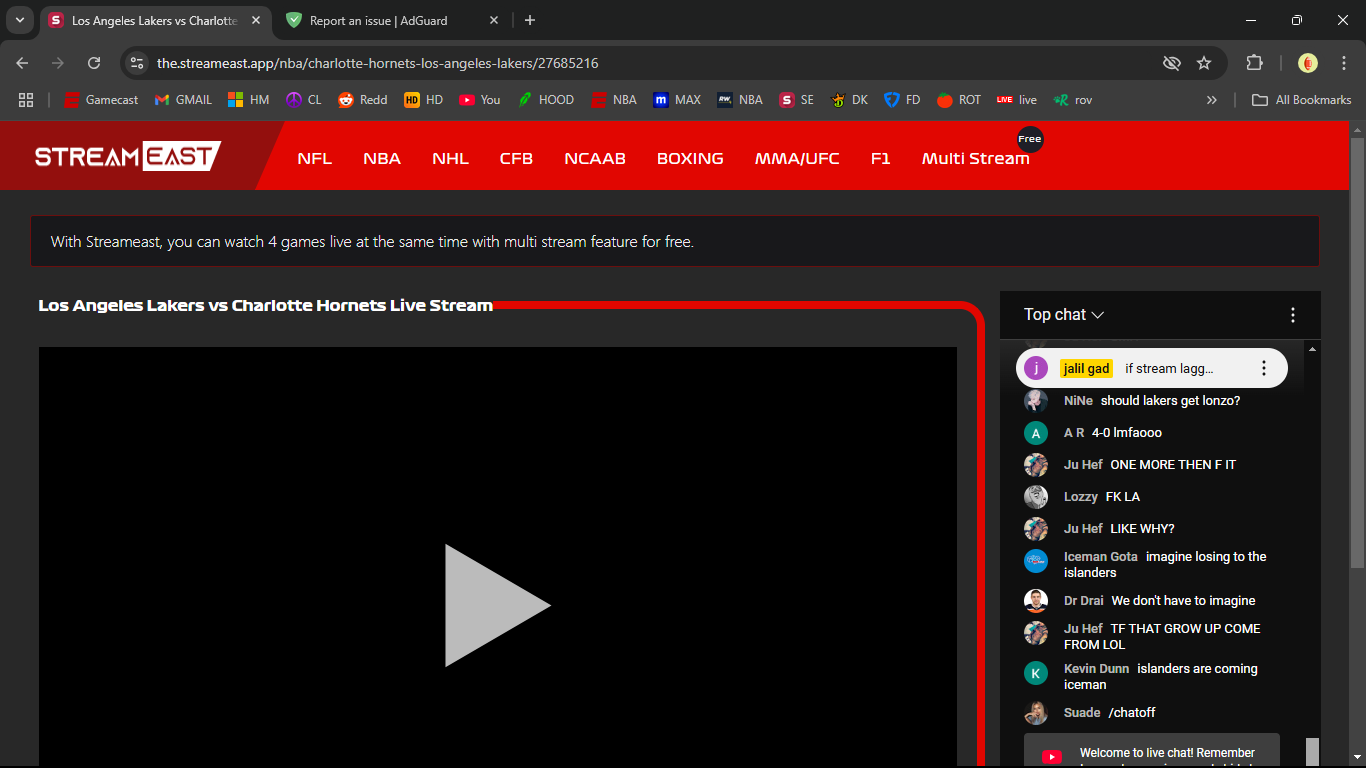Open the DK bookmark
The image size is (1366, 768).
point(849,100)
